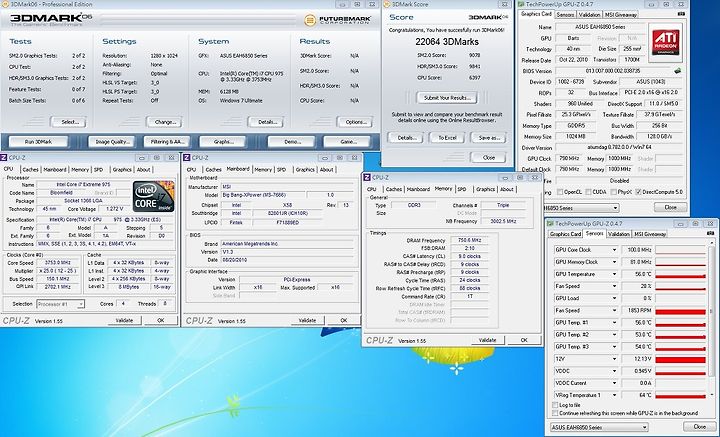This screenshot has width=720, height=437.
Task: Click the Futuremark Corporation logo in 3DMark06
Action: 338,20
